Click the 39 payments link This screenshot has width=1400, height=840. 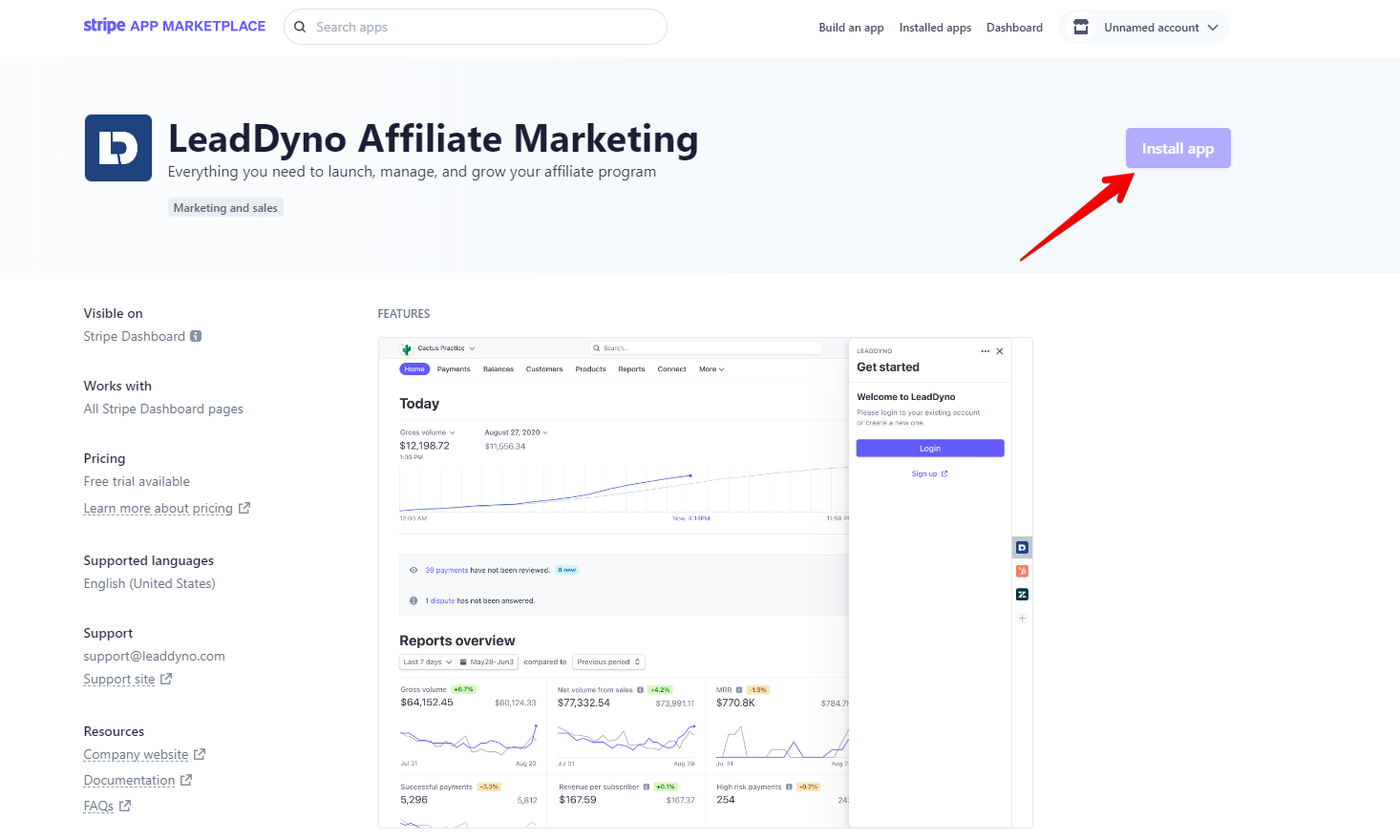[447, 570]
